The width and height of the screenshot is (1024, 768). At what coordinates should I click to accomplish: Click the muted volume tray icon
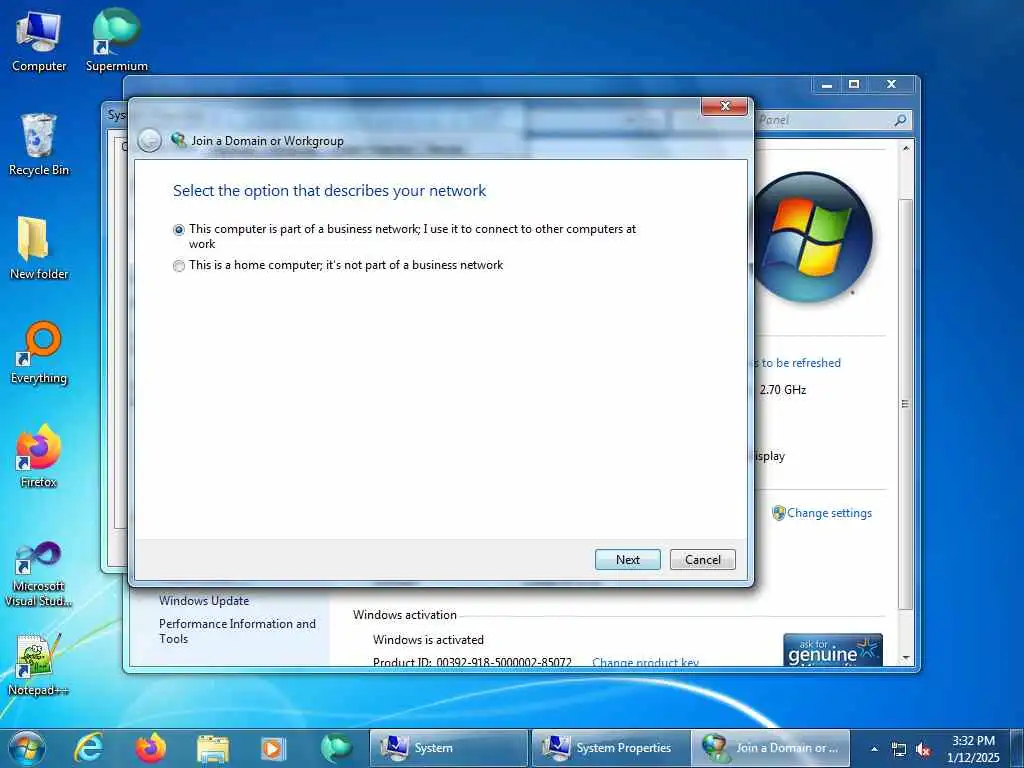coord(923,750)
